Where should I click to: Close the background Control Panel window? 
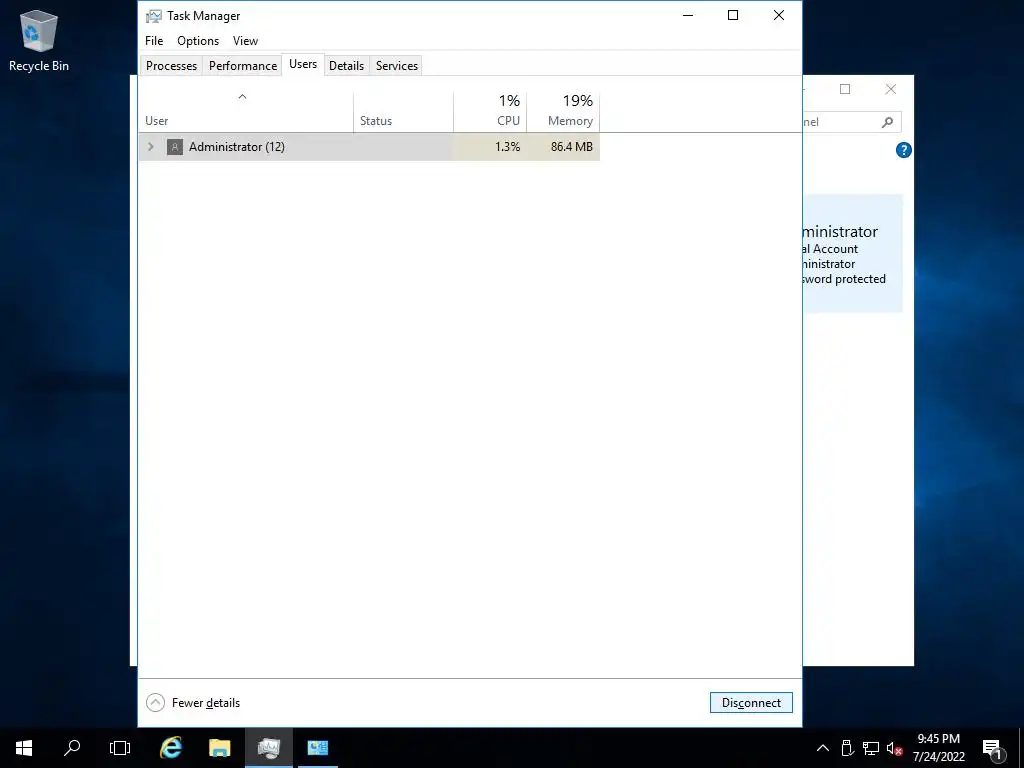[x=891, y=89]
